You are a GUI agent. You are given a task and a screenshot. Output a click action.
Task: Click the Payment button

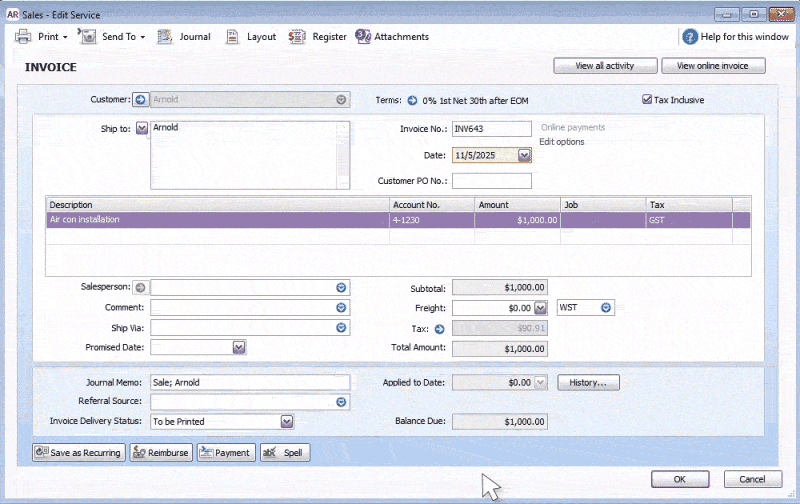[x=227, y=452]
